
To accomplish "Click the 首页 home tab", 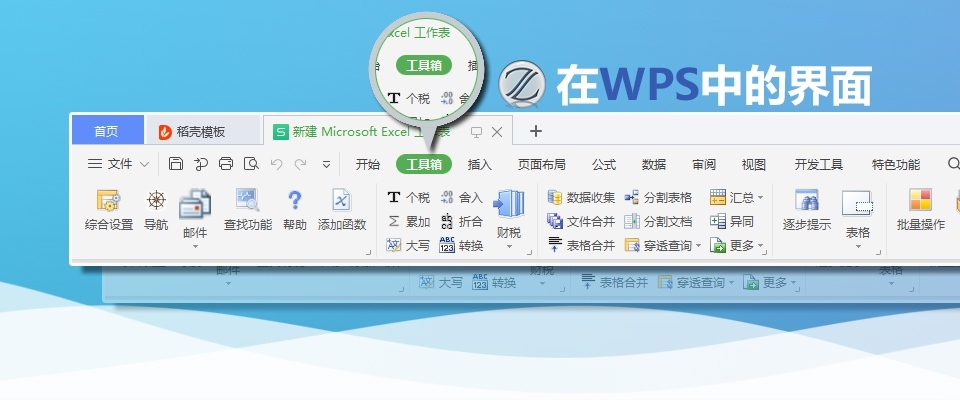I will 106,131.
